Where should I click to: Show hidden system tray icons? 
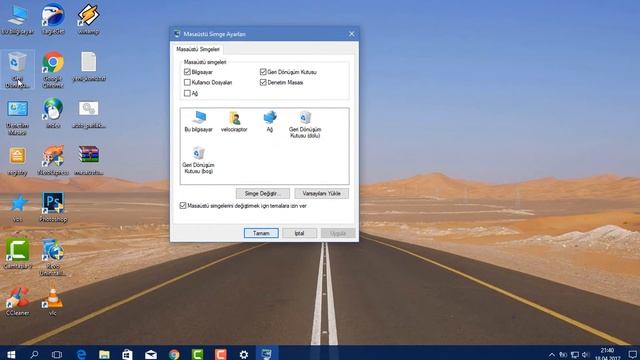point(552,354)
